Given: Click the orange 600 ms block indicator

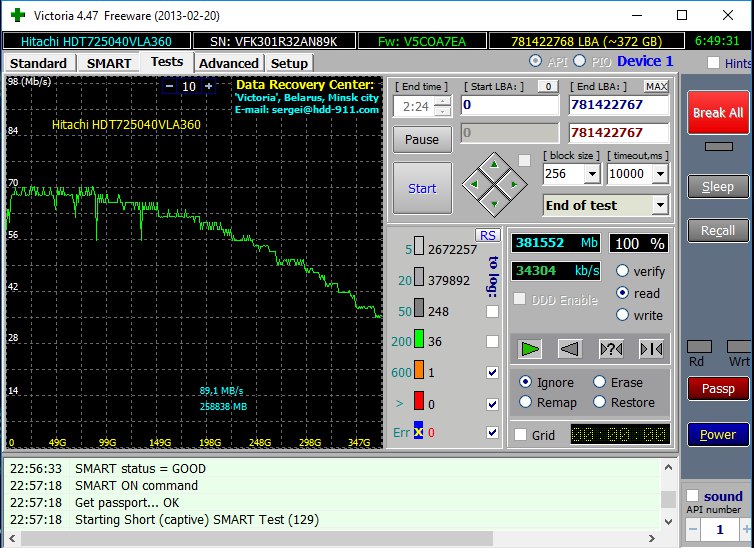Looking at the screenshot, I should (419, 369).
